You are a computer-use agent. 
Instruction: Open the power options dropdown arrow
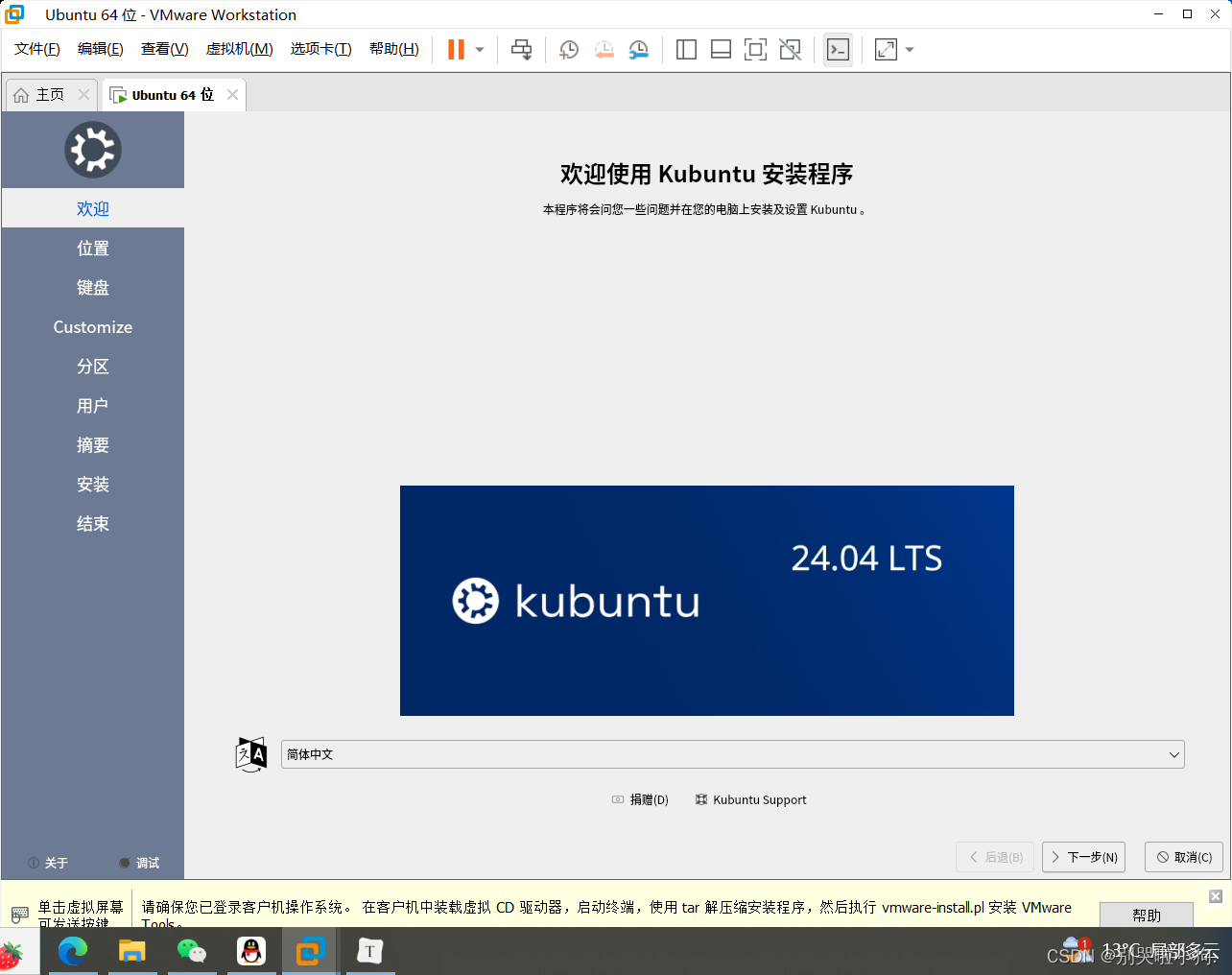480,50
